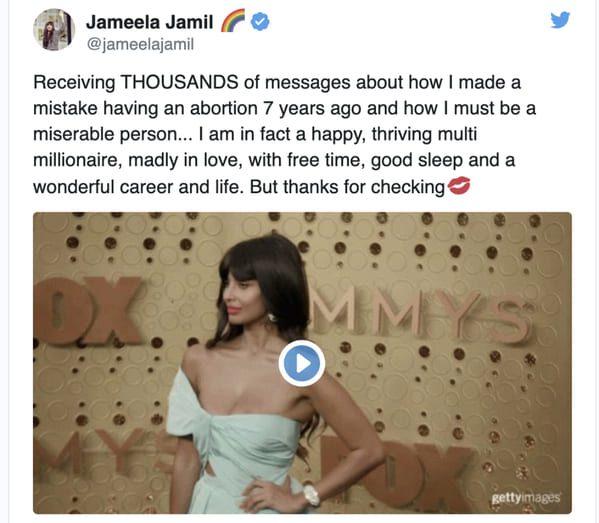This screenshot has width=599, height=523.
Task: Click the OX letters left of her face
Action: [x=88, y=310]
